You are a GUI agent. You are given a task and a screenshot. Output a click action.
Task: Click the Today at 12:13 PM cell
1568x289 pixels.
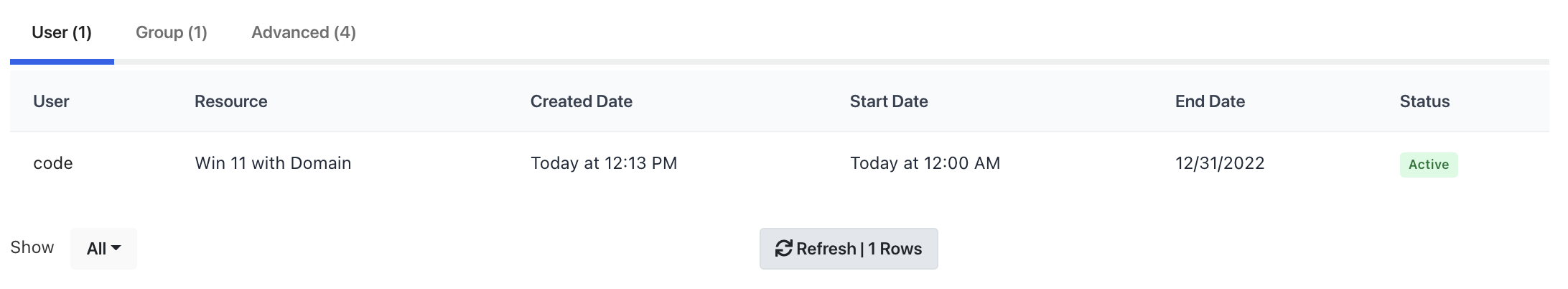[x=604, y=163]
